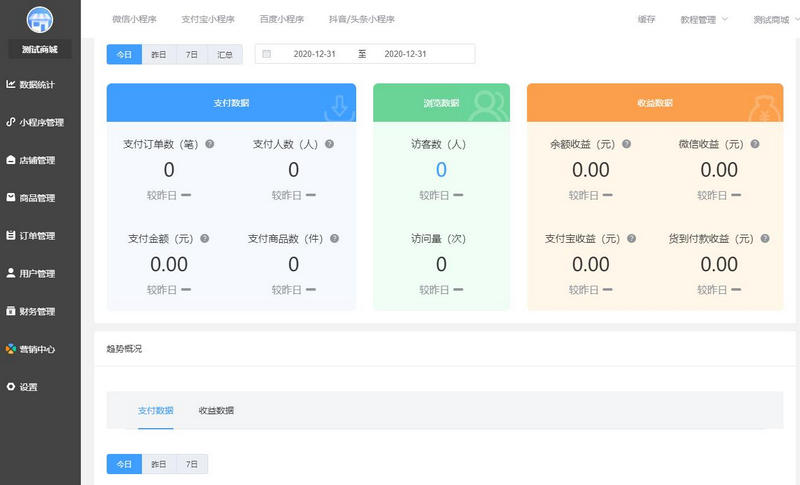The width and height of the screenshot is (800, 485).
Task: Open 用户管理 in the sidebar
Action: [x=37, y=273]
